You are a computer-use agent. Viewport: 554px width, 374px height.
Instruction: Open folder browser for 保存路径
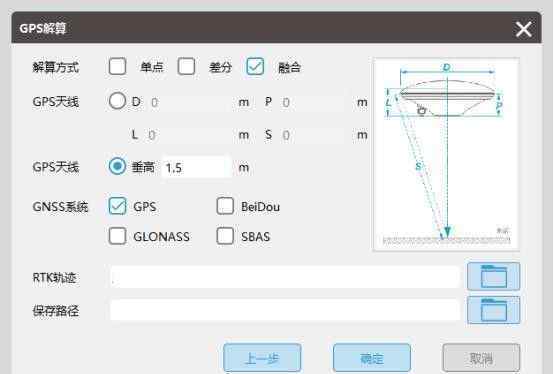(493, 310)
